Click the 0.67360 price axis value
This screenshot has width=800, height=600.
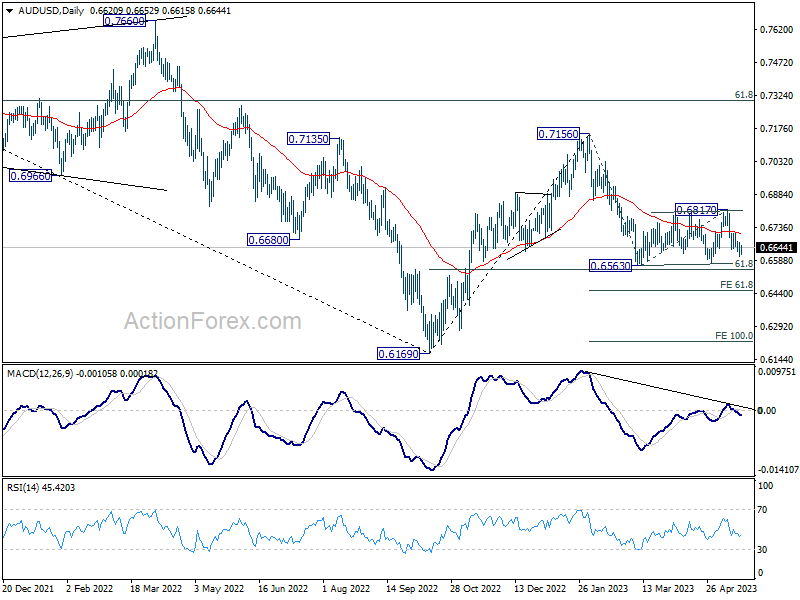point(777,228)
